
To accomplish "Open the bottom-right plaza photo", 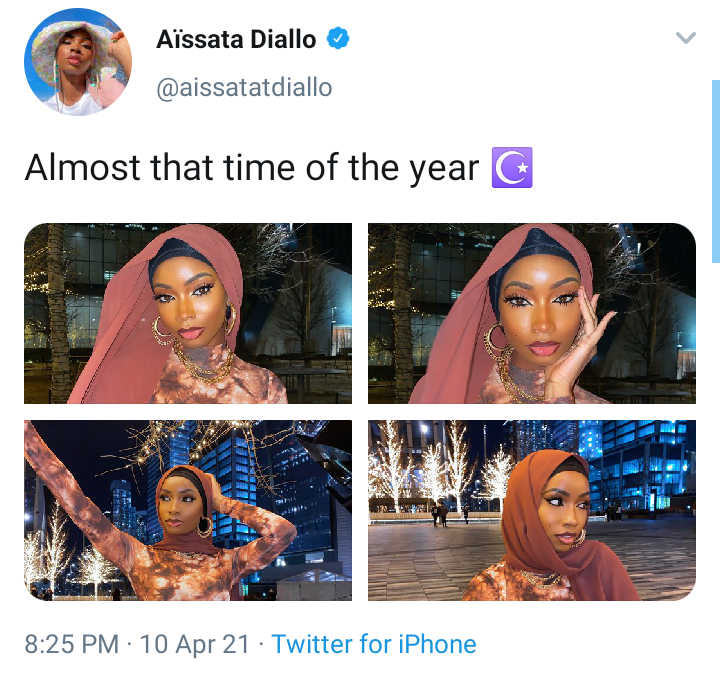I will coord(532,510).
